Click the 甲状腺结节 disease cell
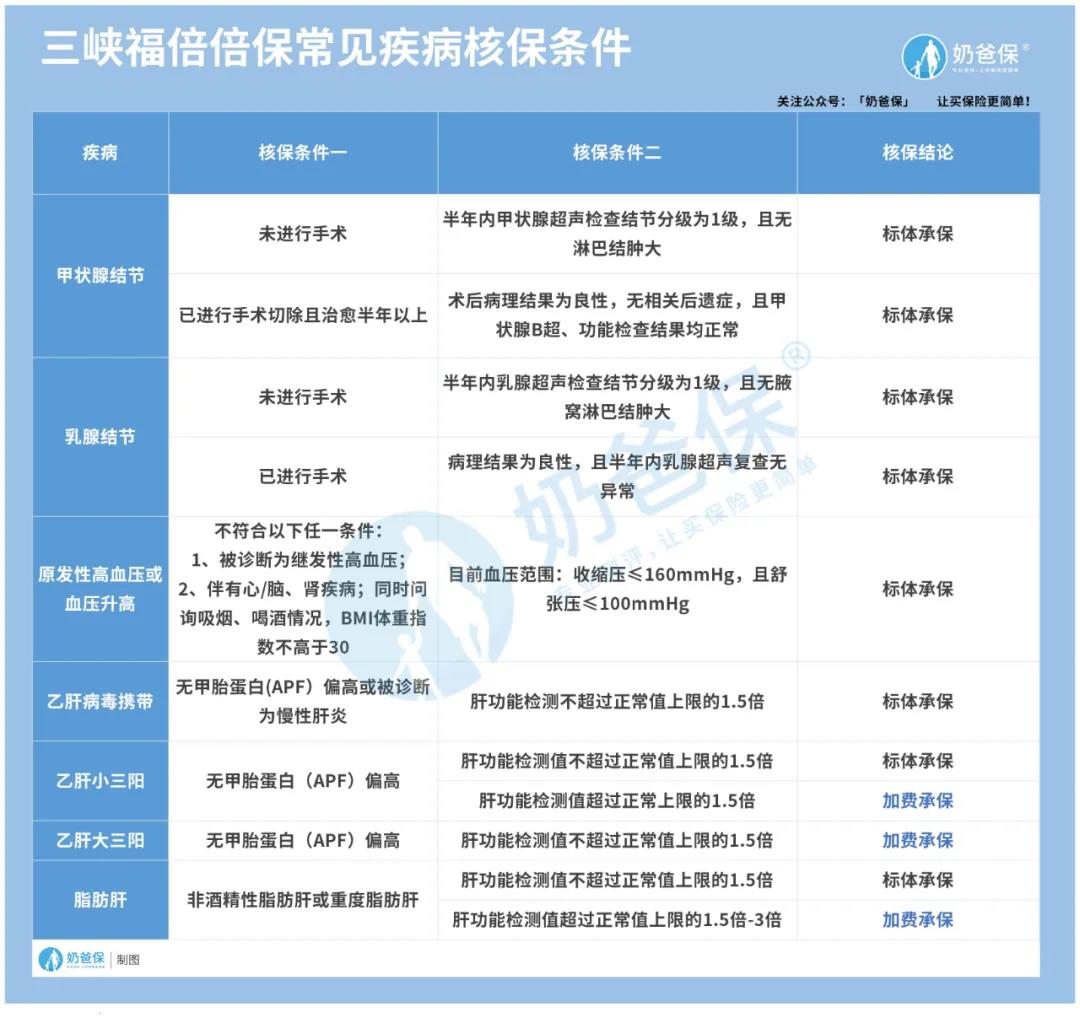This screenshot has width=1080, height=1018. 101,276
